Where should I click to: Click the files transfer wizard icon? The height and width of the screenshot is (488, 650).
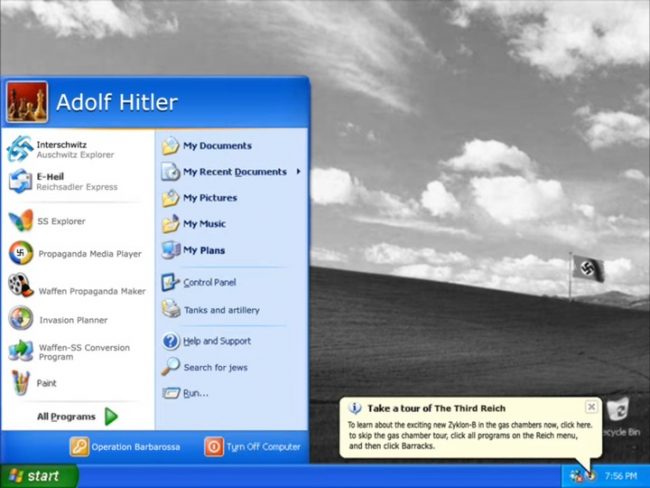tap(21, 351)
